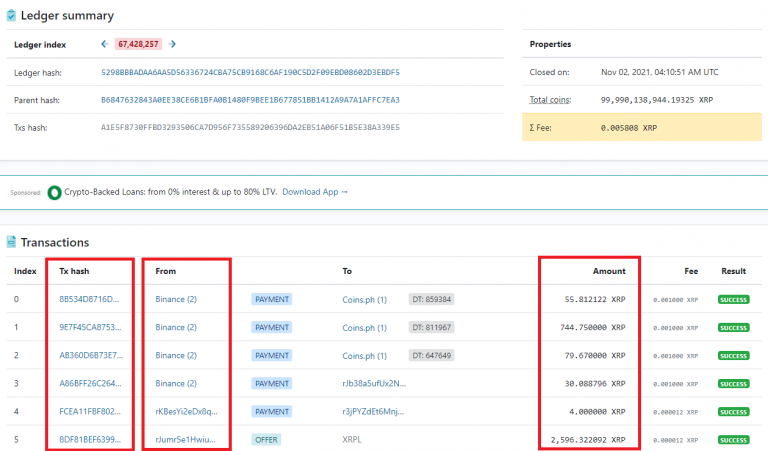Open the Download App link

(314, 191)
